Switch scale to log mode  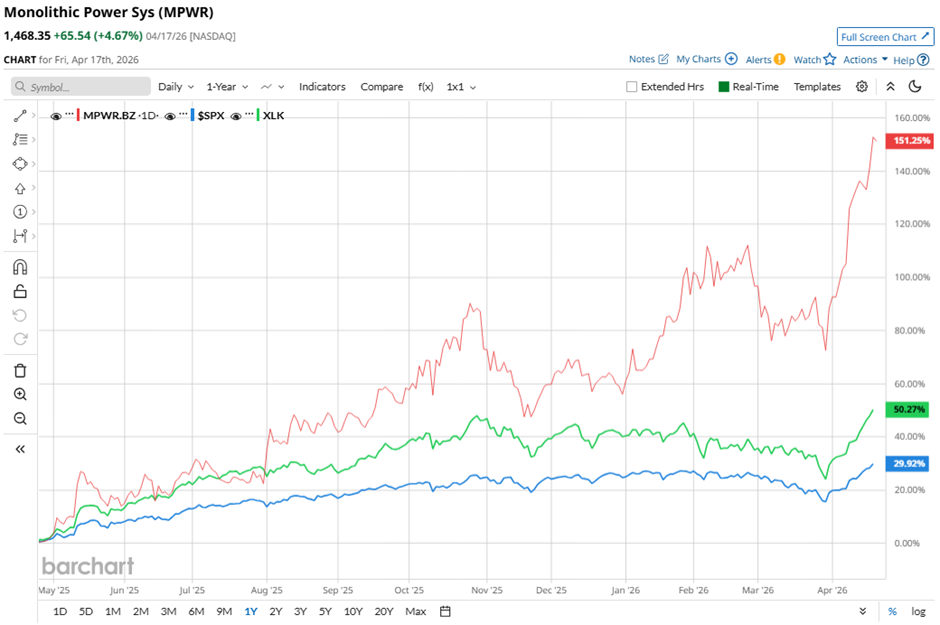(x=918, y=611)
